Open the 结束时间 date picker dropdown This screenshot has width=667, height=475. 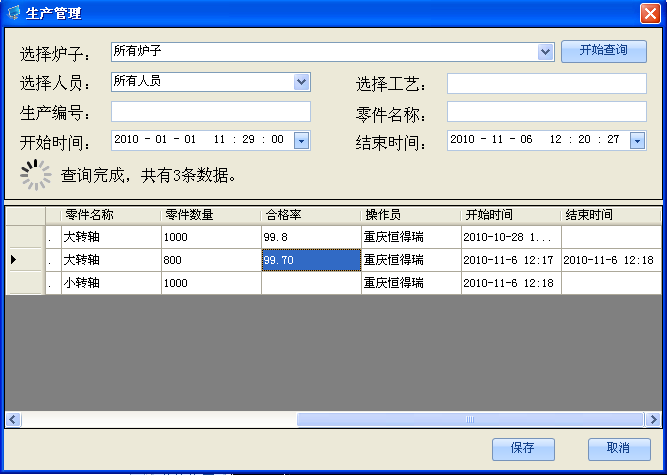coord(637,140)
